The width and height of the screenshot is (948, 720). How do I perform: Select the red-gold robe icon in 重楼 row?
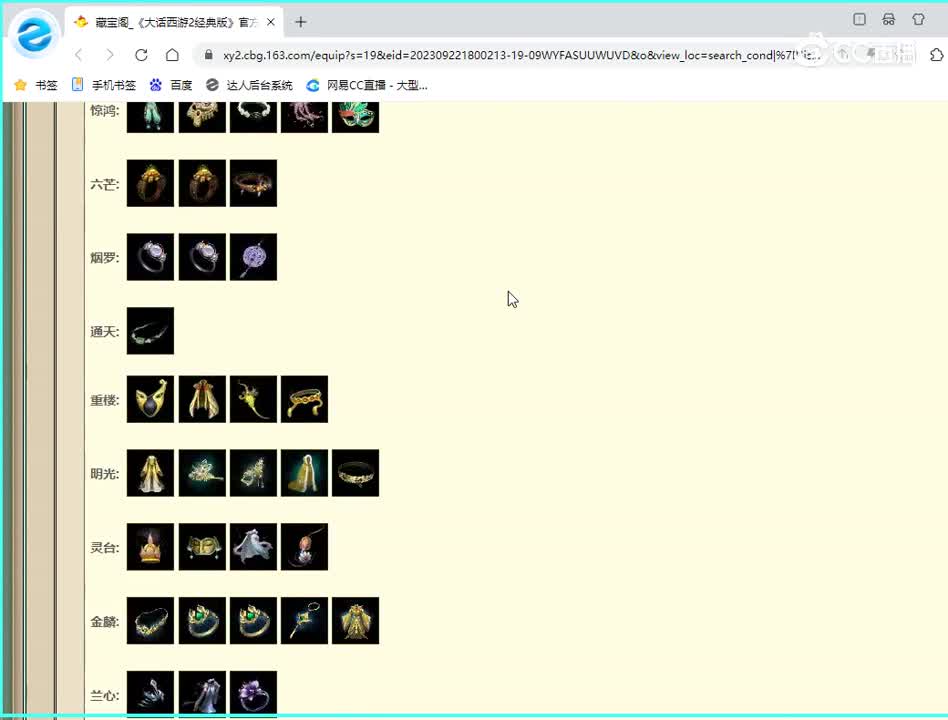pyautogui.click(x=202, y=399)
